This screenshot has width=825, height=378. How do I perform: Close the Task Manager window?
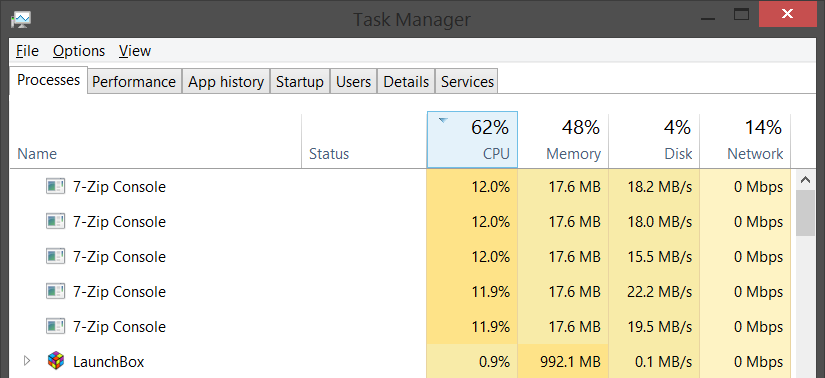787,14
